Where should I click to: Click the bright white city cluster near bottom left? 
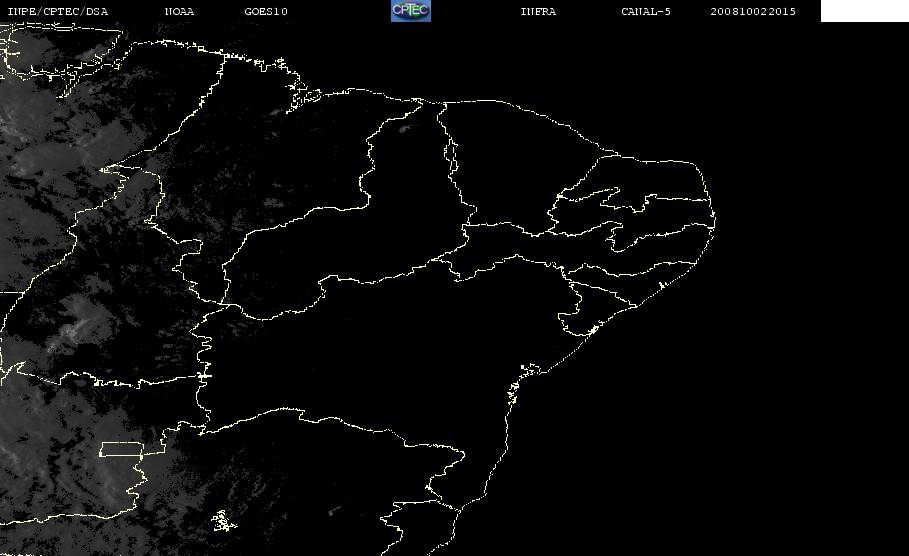[223, 521]
